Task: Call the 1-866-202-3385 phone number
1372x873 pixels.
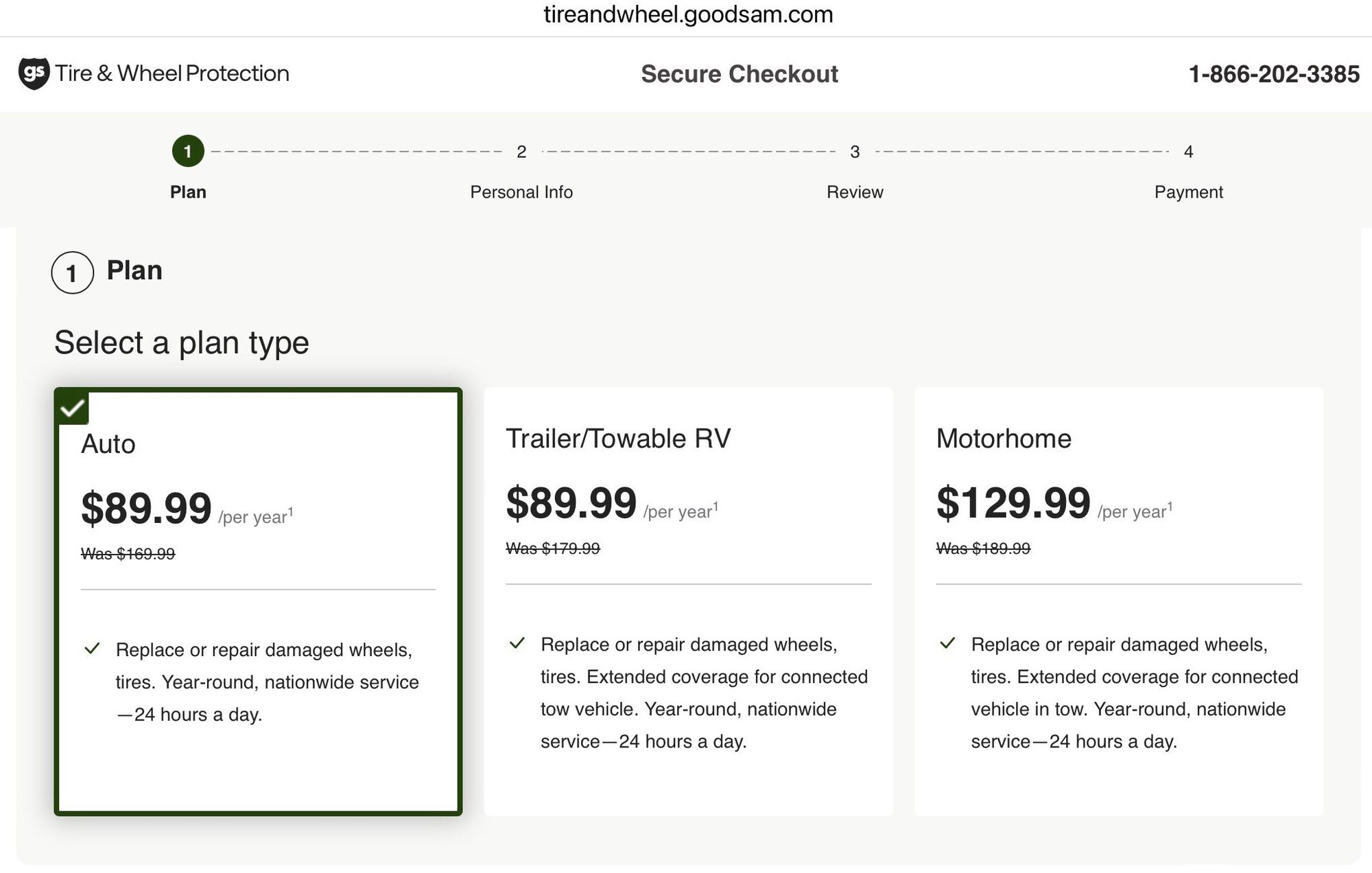Action: click(1274, 74)
